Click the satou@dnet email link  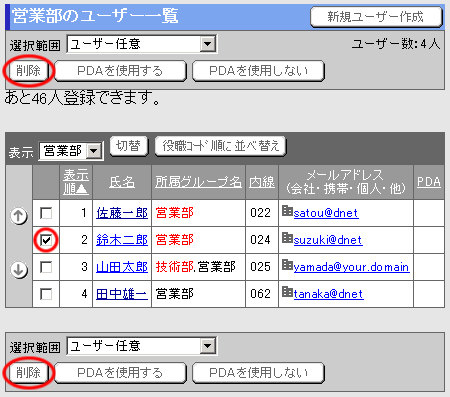pyautogui.click(x=326, y=213)
